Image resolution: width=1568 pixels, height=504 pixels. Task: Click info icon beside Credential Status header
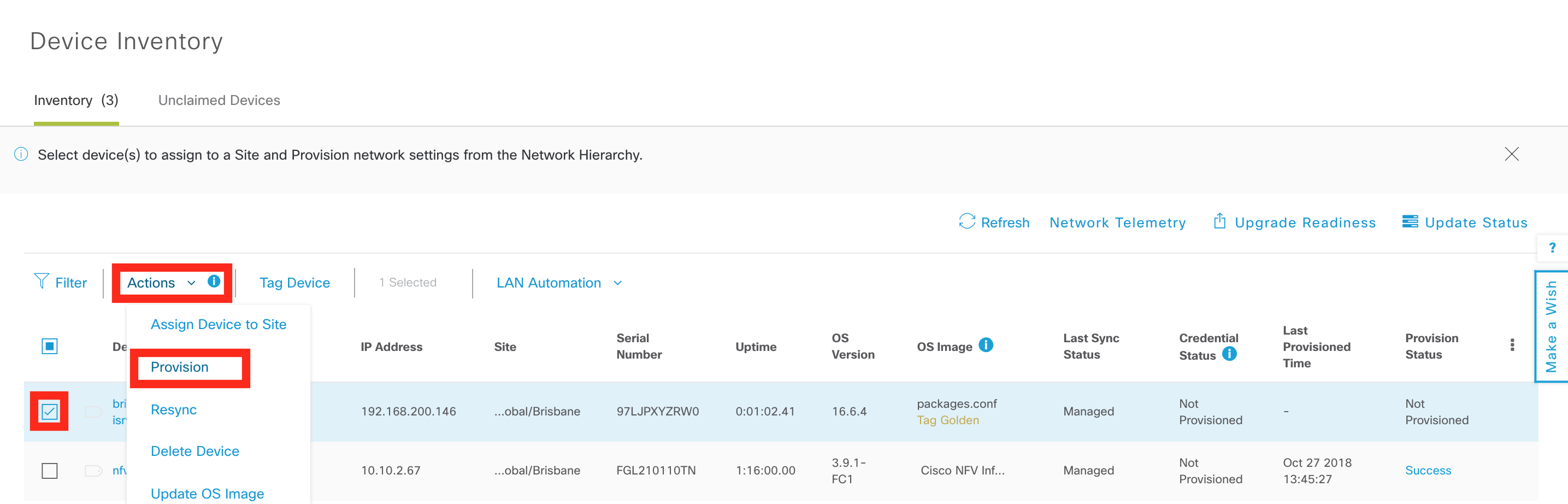click(1229, 354)
